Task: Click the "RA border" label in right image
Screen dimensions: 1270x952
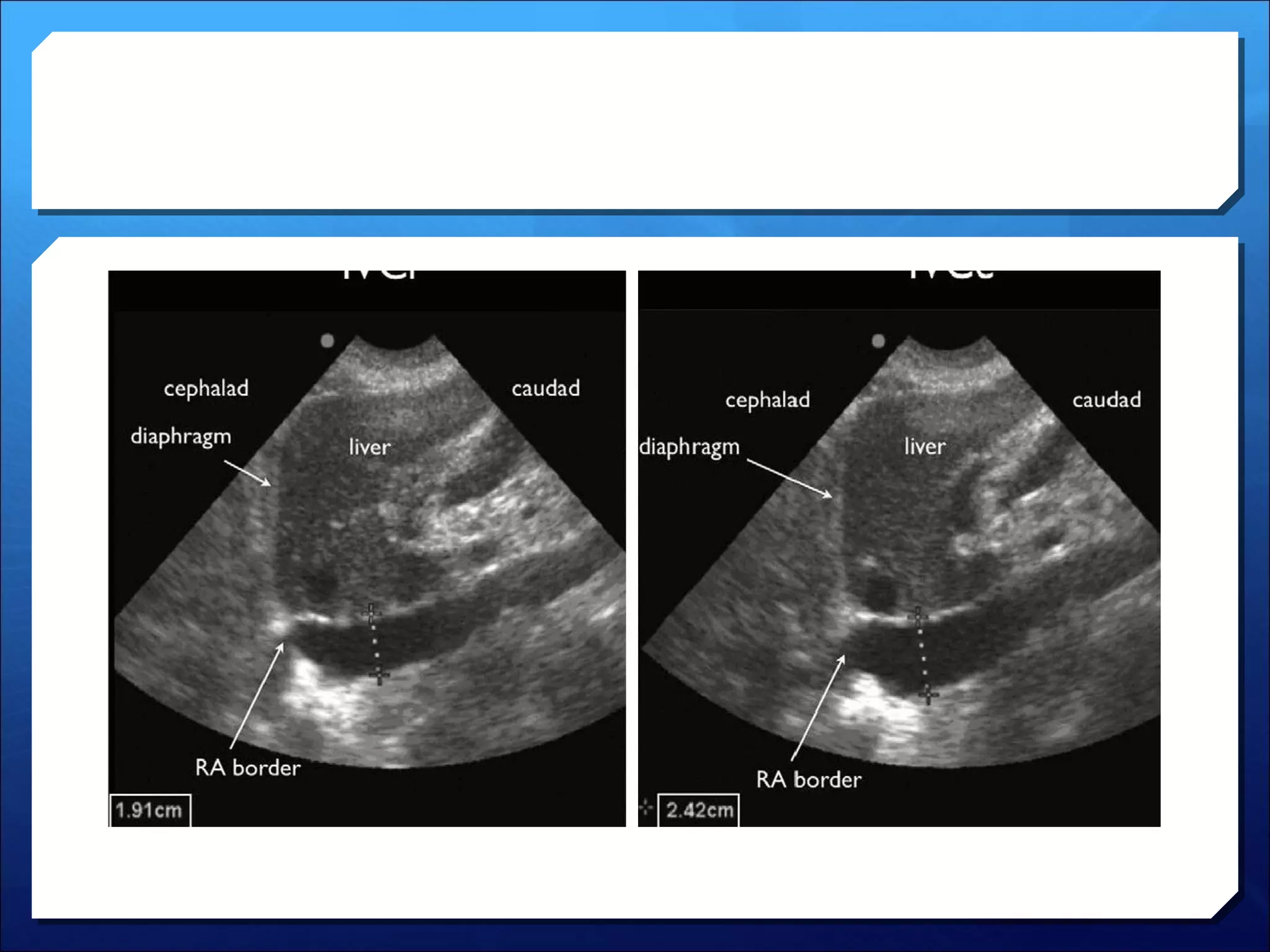Action: click(809, 780)
